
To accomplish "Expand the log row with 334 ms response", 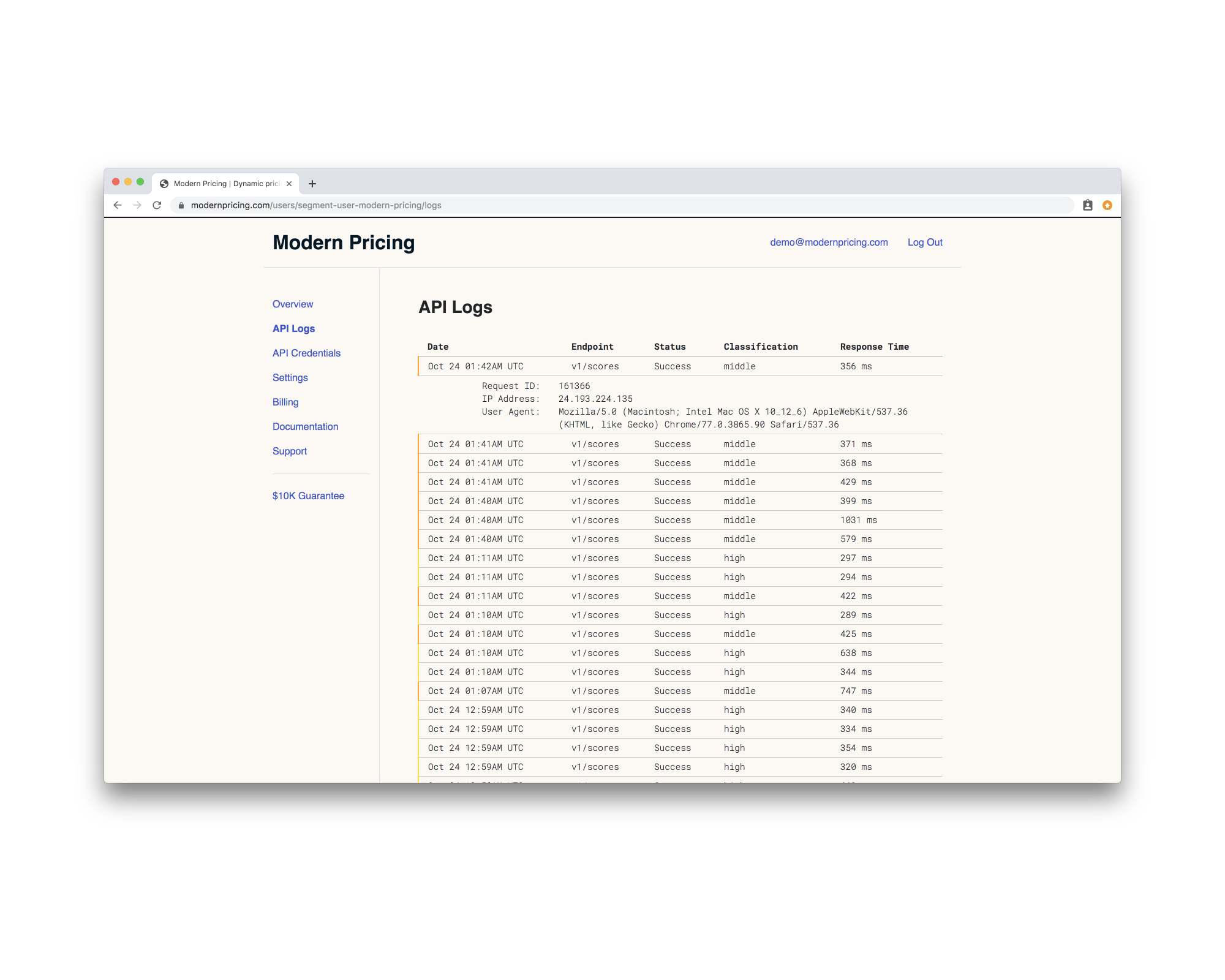I will tap(680, 729).
